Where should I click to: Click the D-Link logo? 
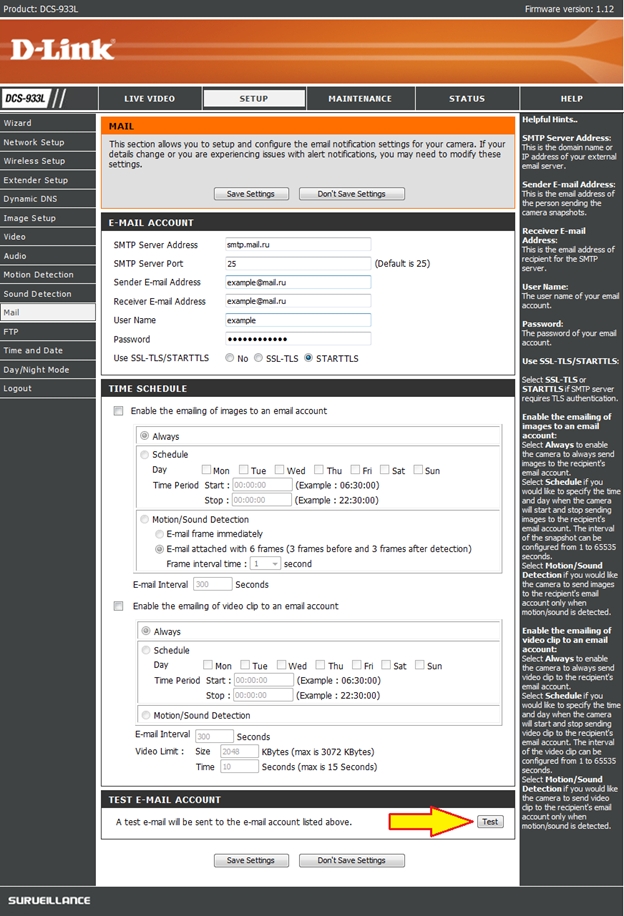64,49
